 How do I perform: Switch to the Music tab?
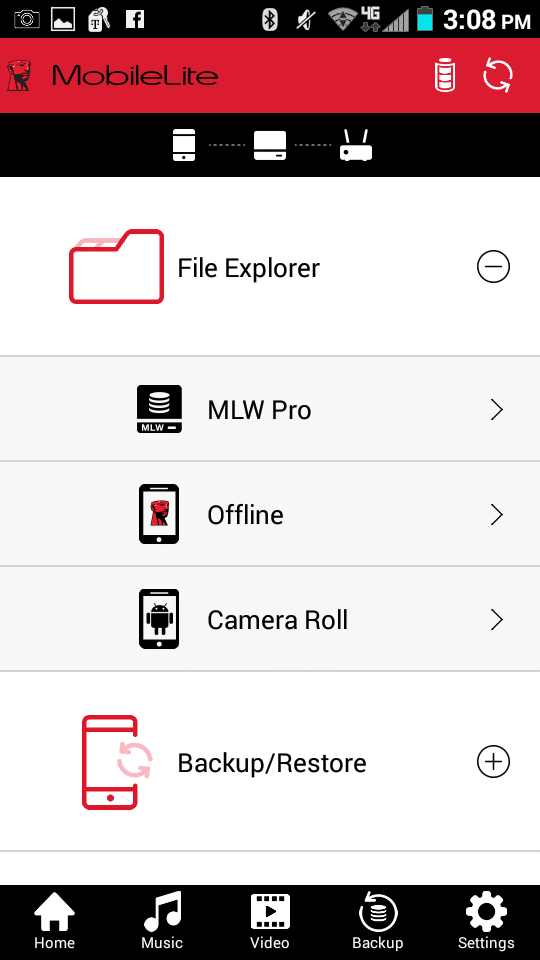(162, 922)
